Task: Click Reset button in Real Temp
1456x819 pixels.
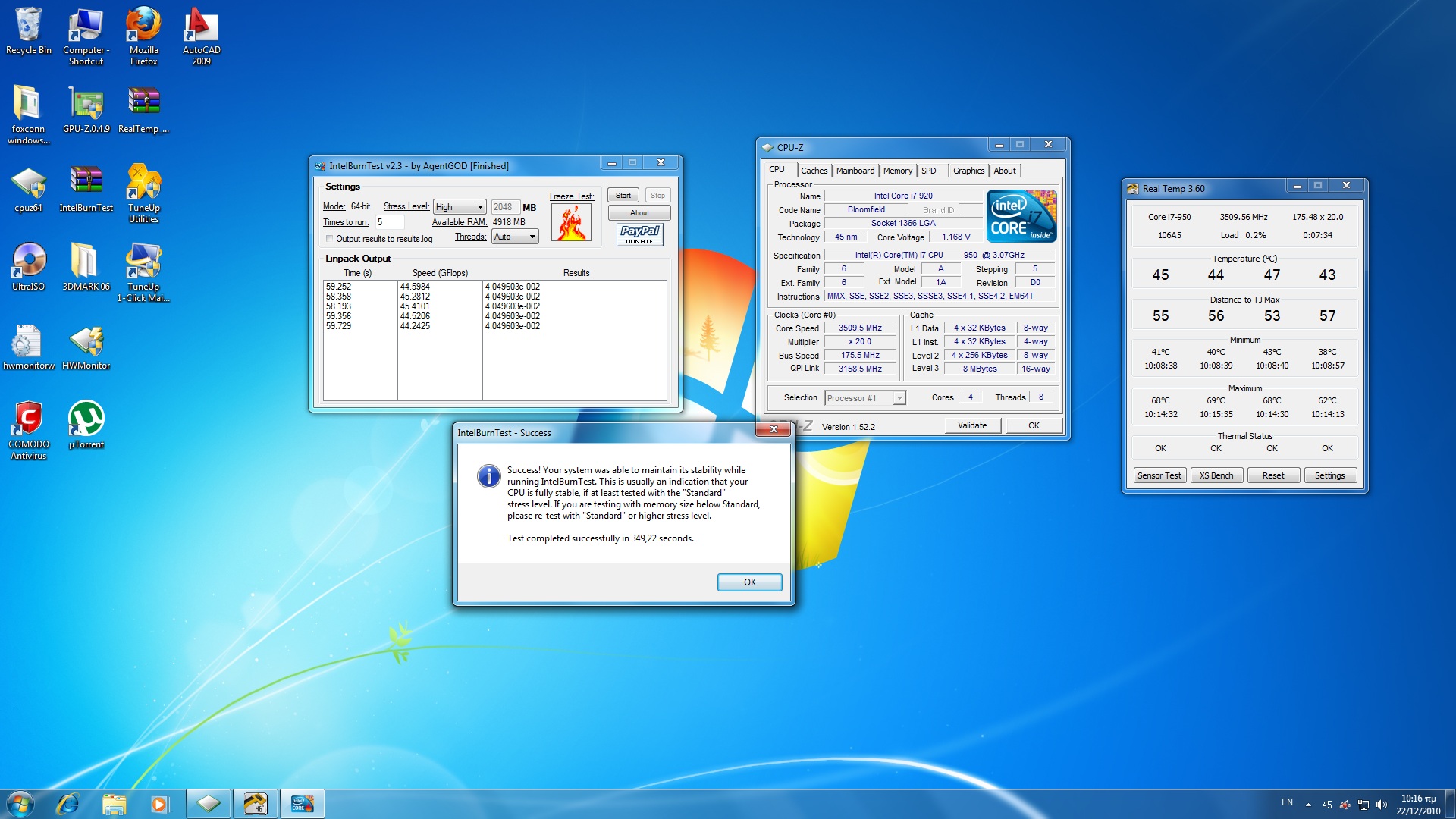Action: coord(1273,475)
